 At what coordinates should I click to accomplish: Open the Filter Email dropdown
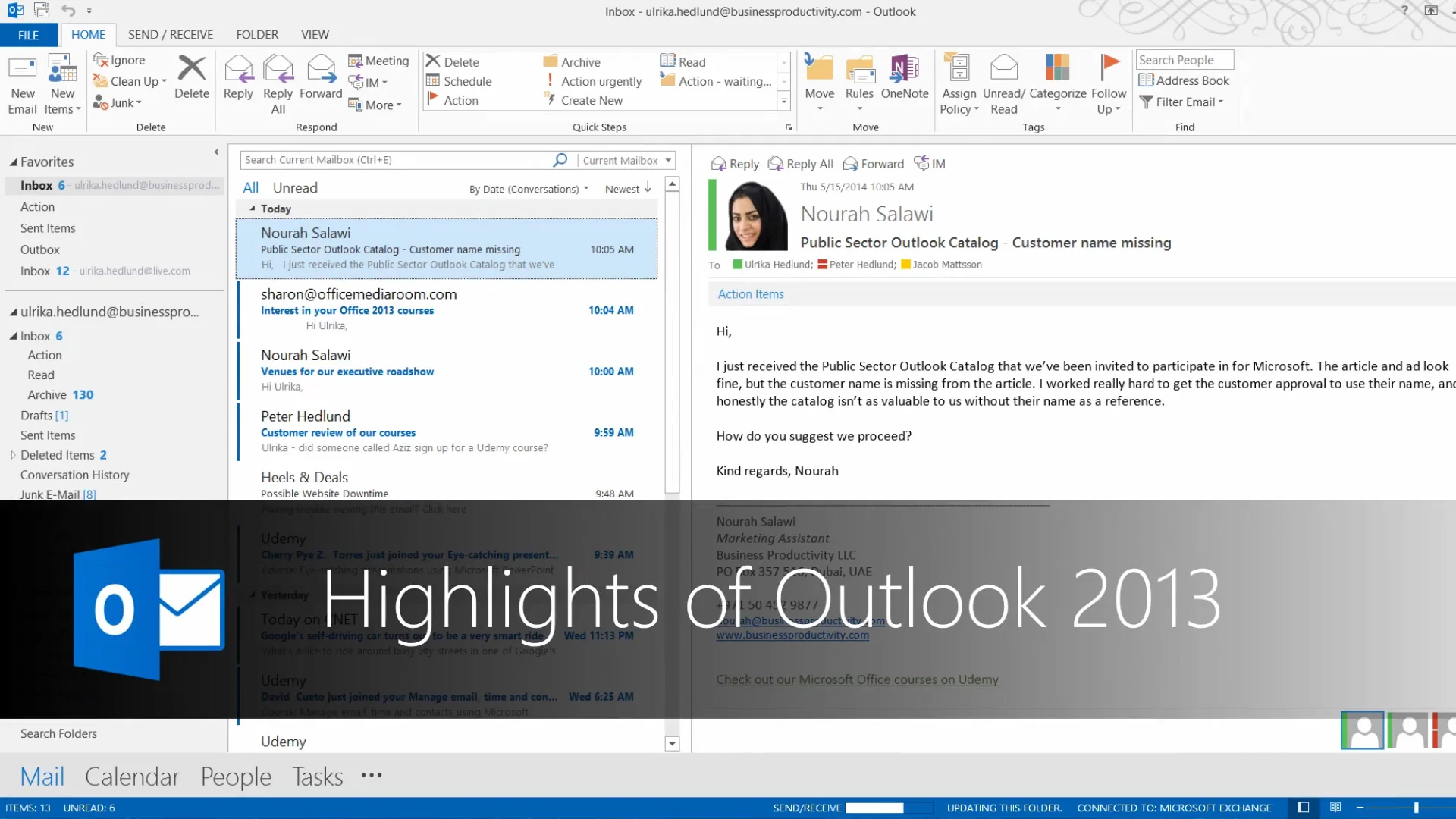1181,102
